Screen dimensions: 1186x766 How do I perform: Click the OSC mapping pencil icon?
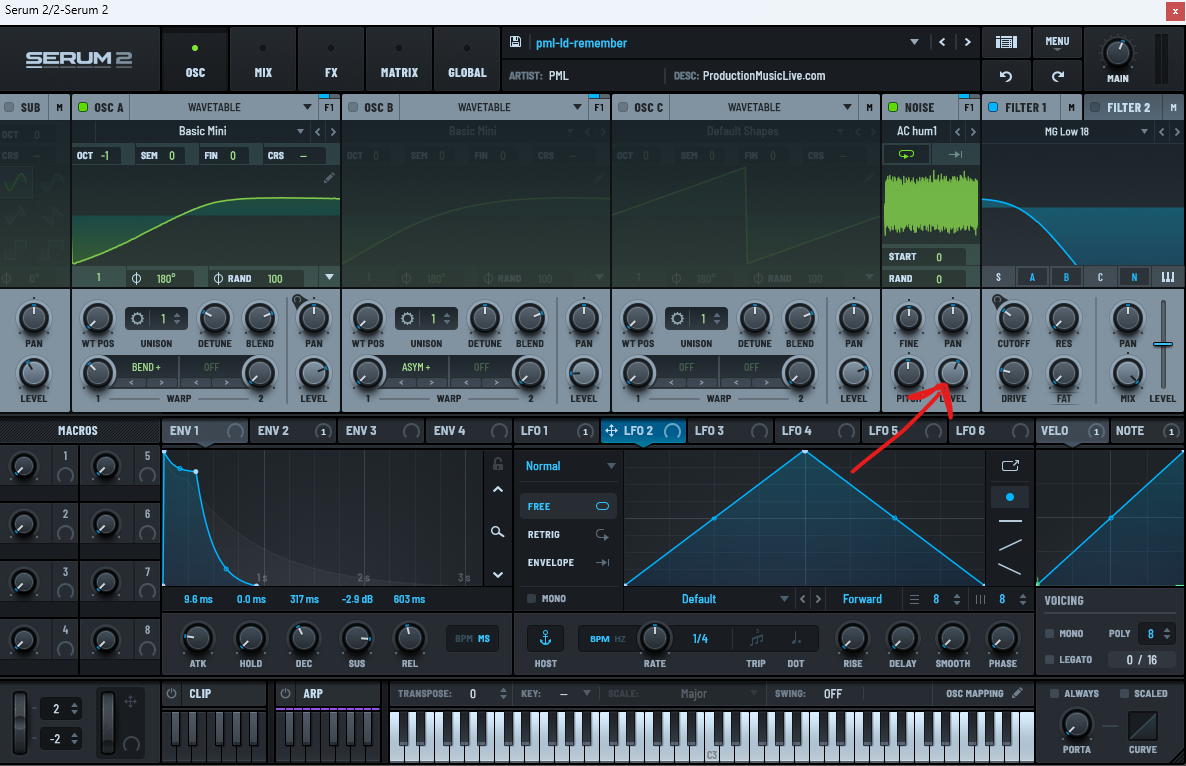1017,693
